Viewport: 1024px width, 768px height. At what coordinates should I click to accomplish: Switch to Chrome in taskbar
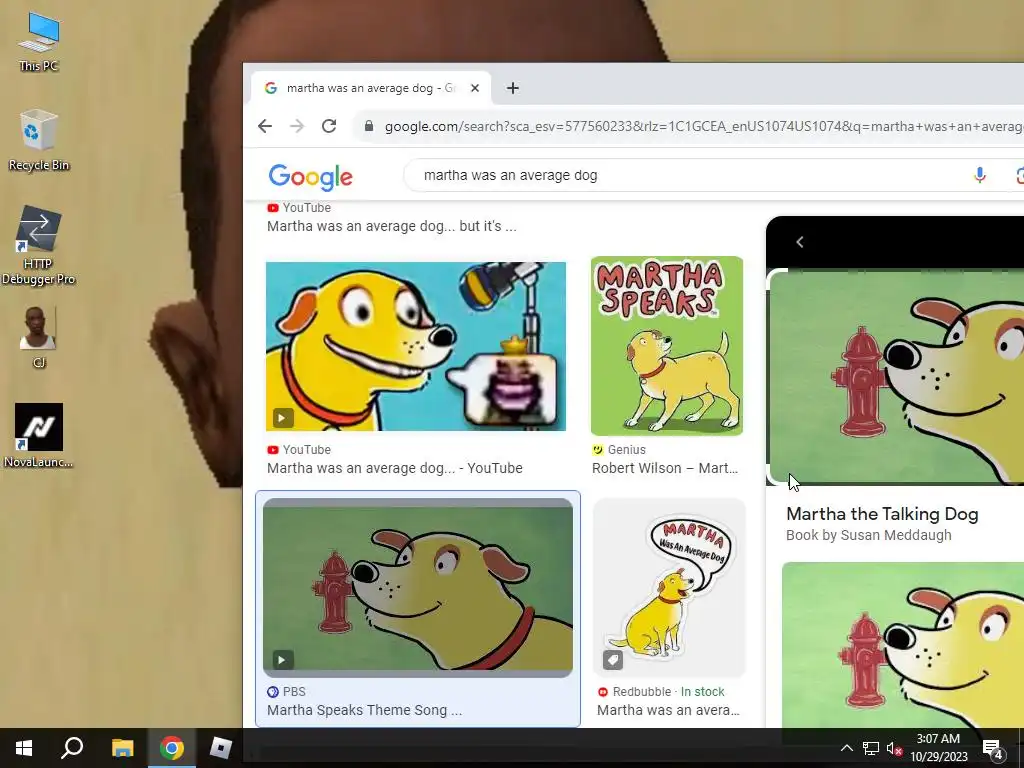click(x=172, y=748)
